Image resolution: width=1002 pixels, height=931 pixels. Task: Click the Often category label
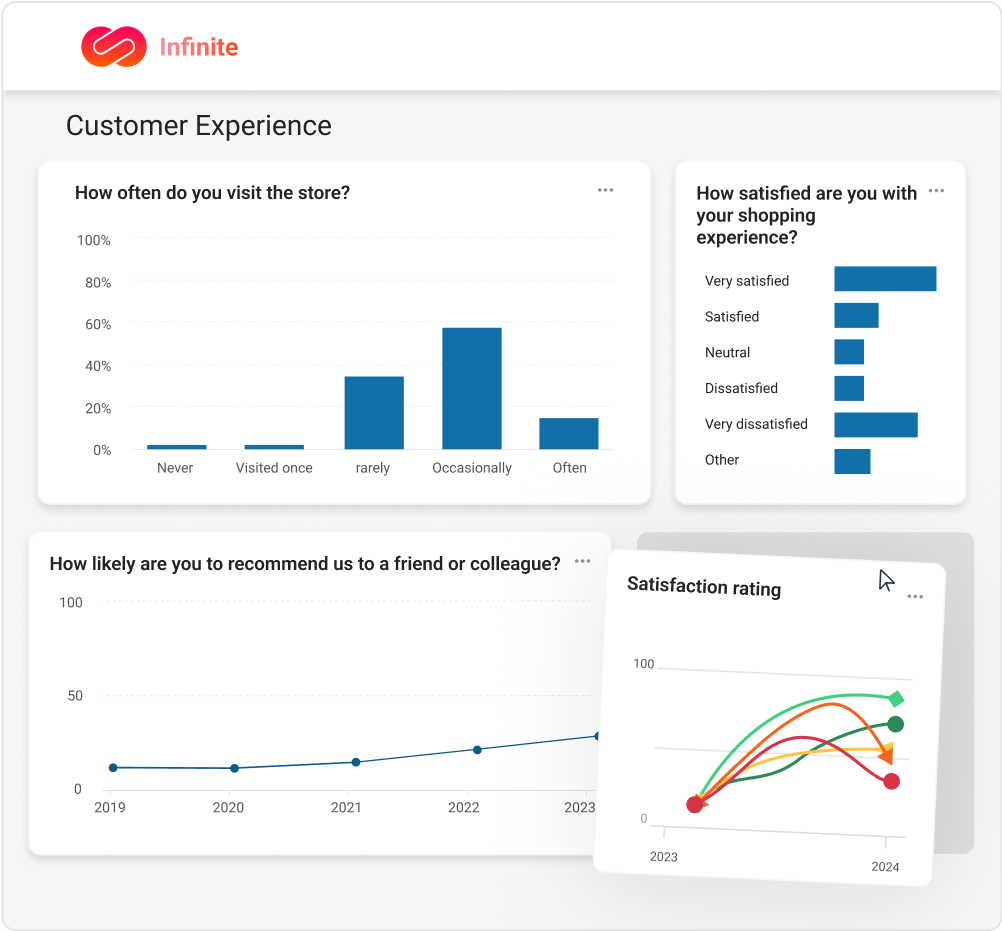[x=568, y=467]
